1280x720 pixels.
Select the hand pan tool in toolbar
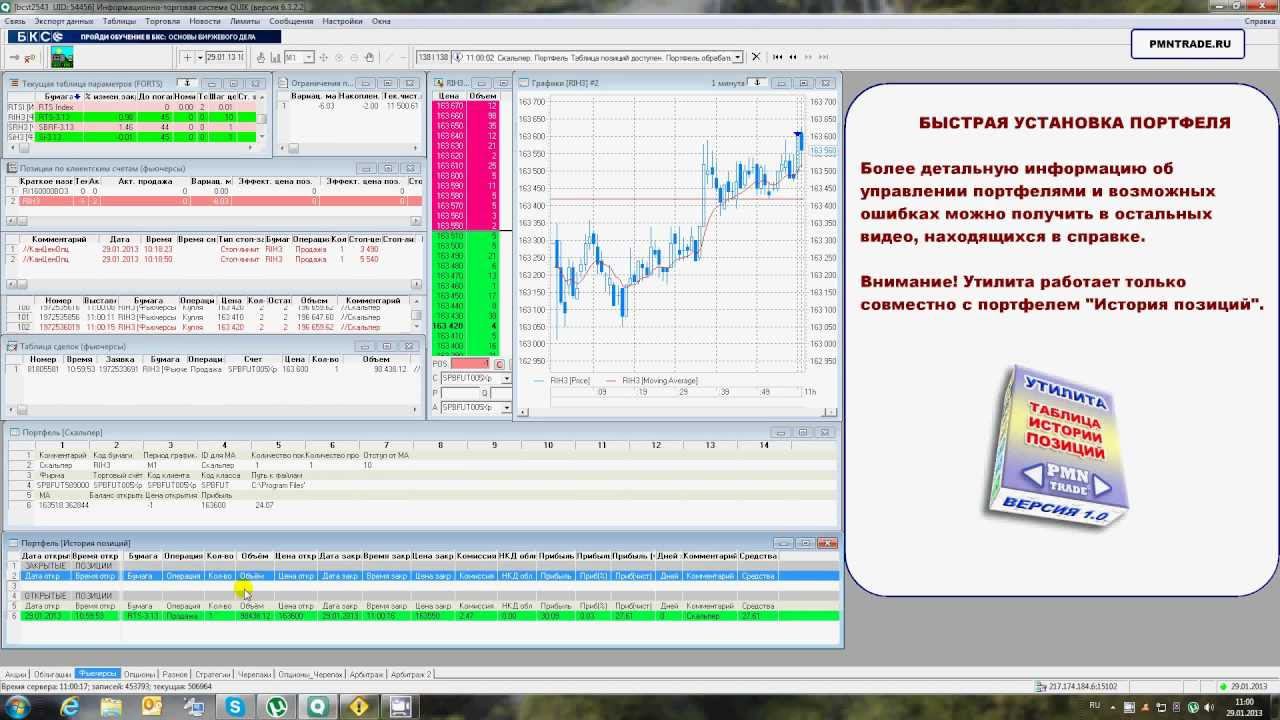pos(369,57)
